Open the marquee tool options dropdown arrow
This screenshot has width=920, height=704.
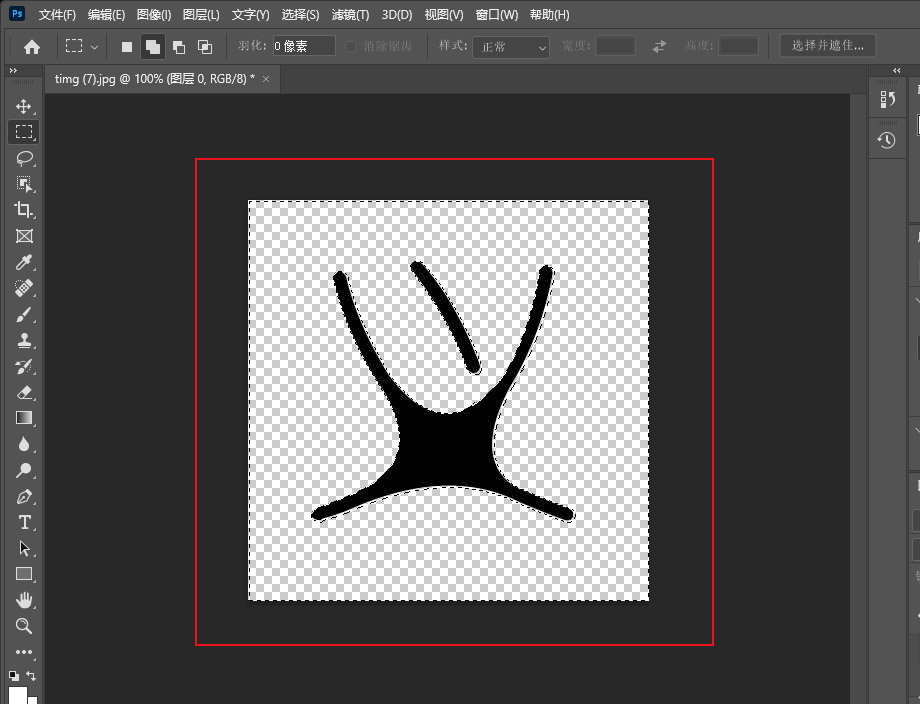coord(95,45)
